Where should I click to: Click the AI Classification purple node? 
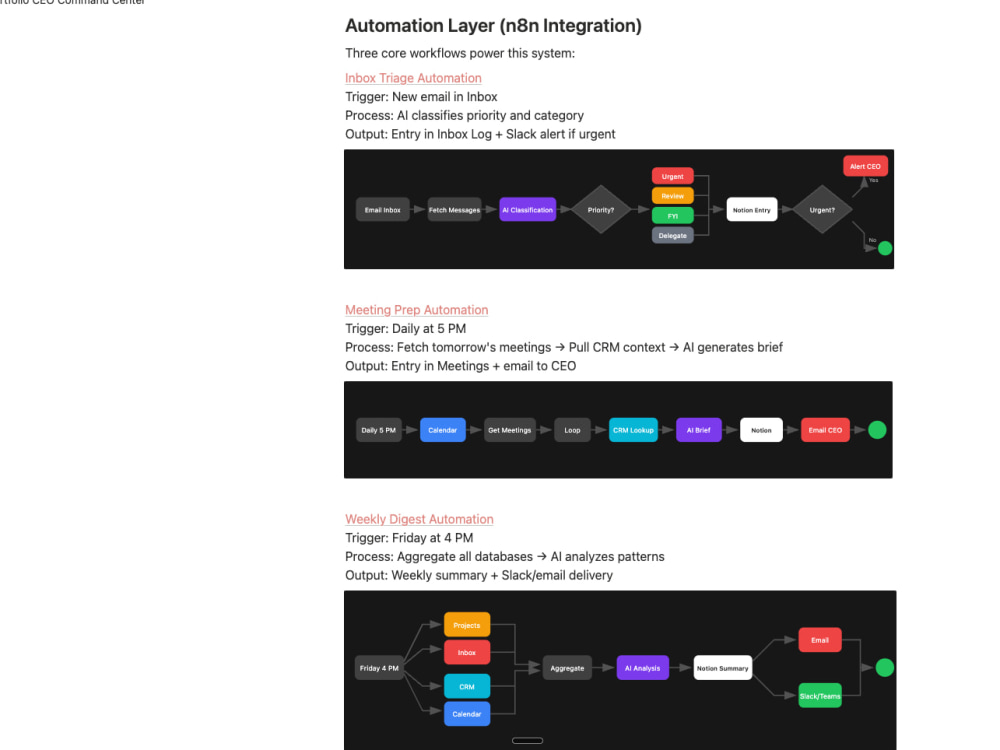[527, 210]
